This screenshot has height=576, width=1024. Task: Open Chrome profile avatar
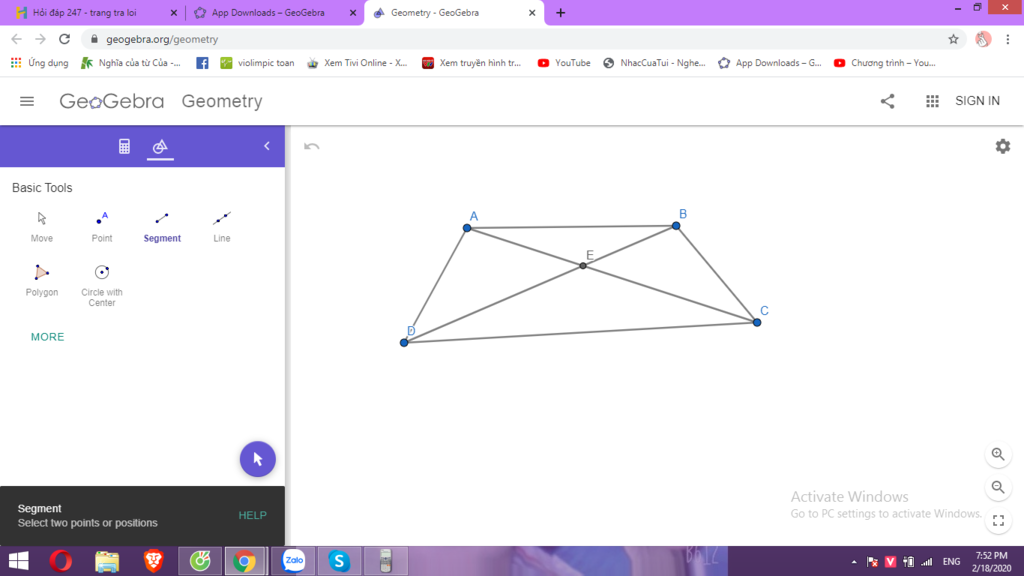pos(983,39)
